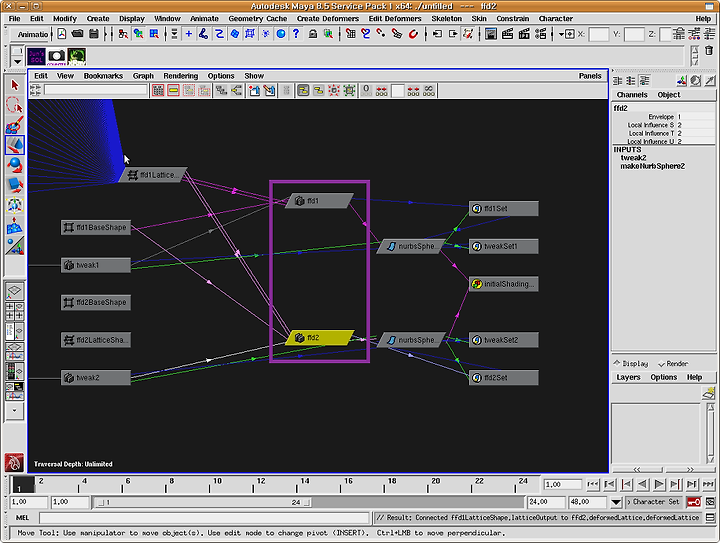The width and height of the screenshot is (720, 543).
Task: Click the Select by component type icon
Action: [154, 34]
